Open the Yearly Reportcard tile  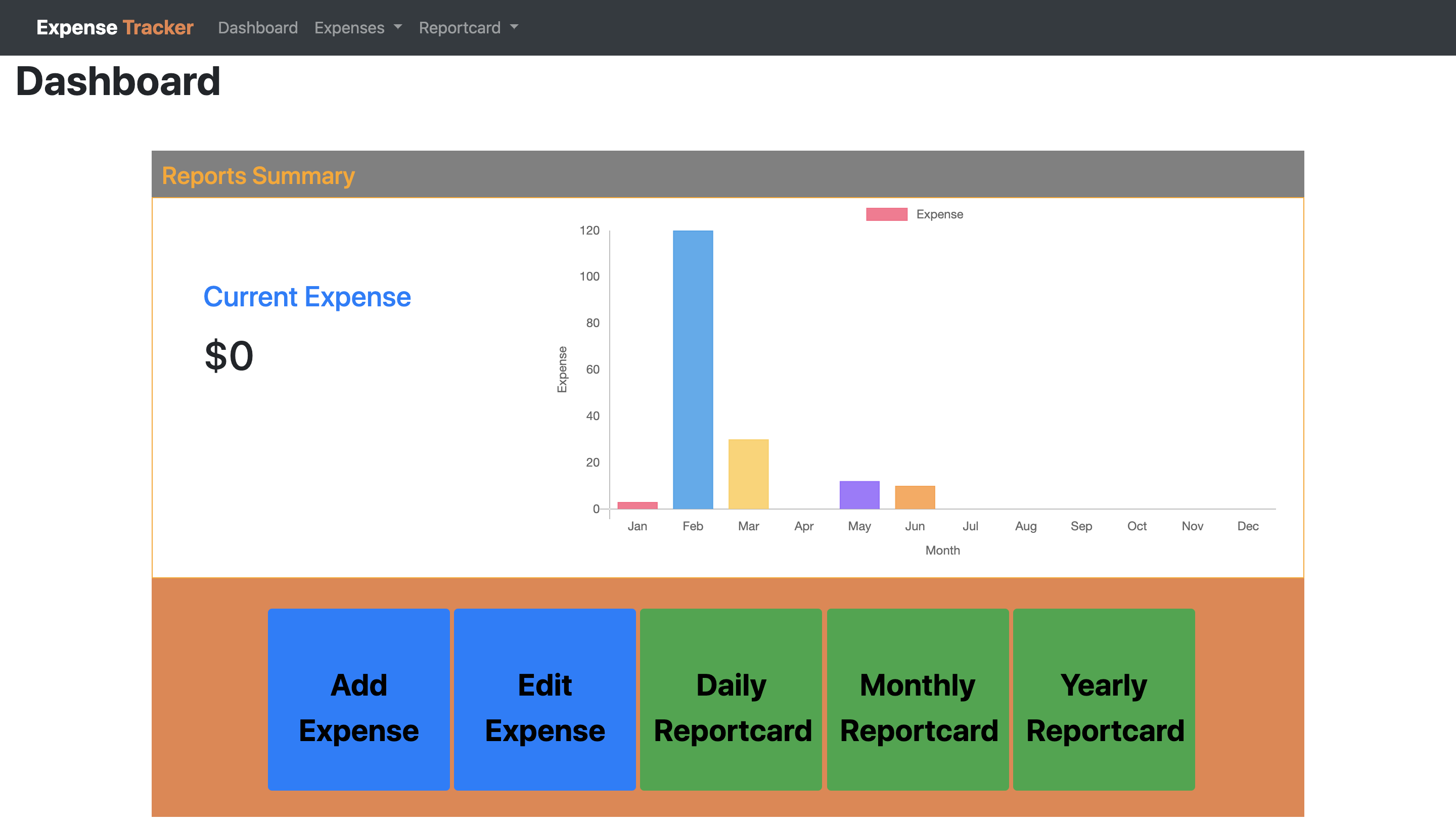(1104, 699)
